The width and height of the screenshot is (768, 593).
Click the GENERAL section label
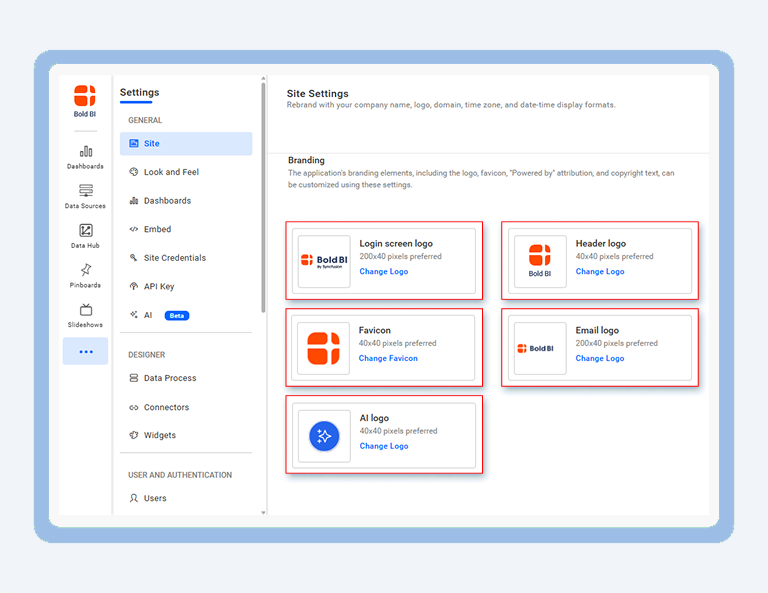145,120
